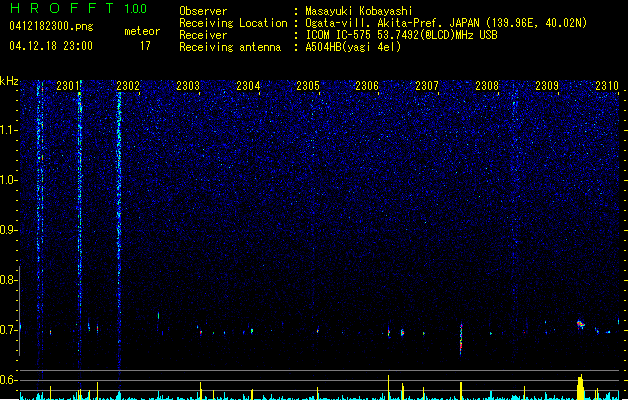Click the 0.9 kHz axis label
The image size is (629, 400).
(x=9, y=230)
